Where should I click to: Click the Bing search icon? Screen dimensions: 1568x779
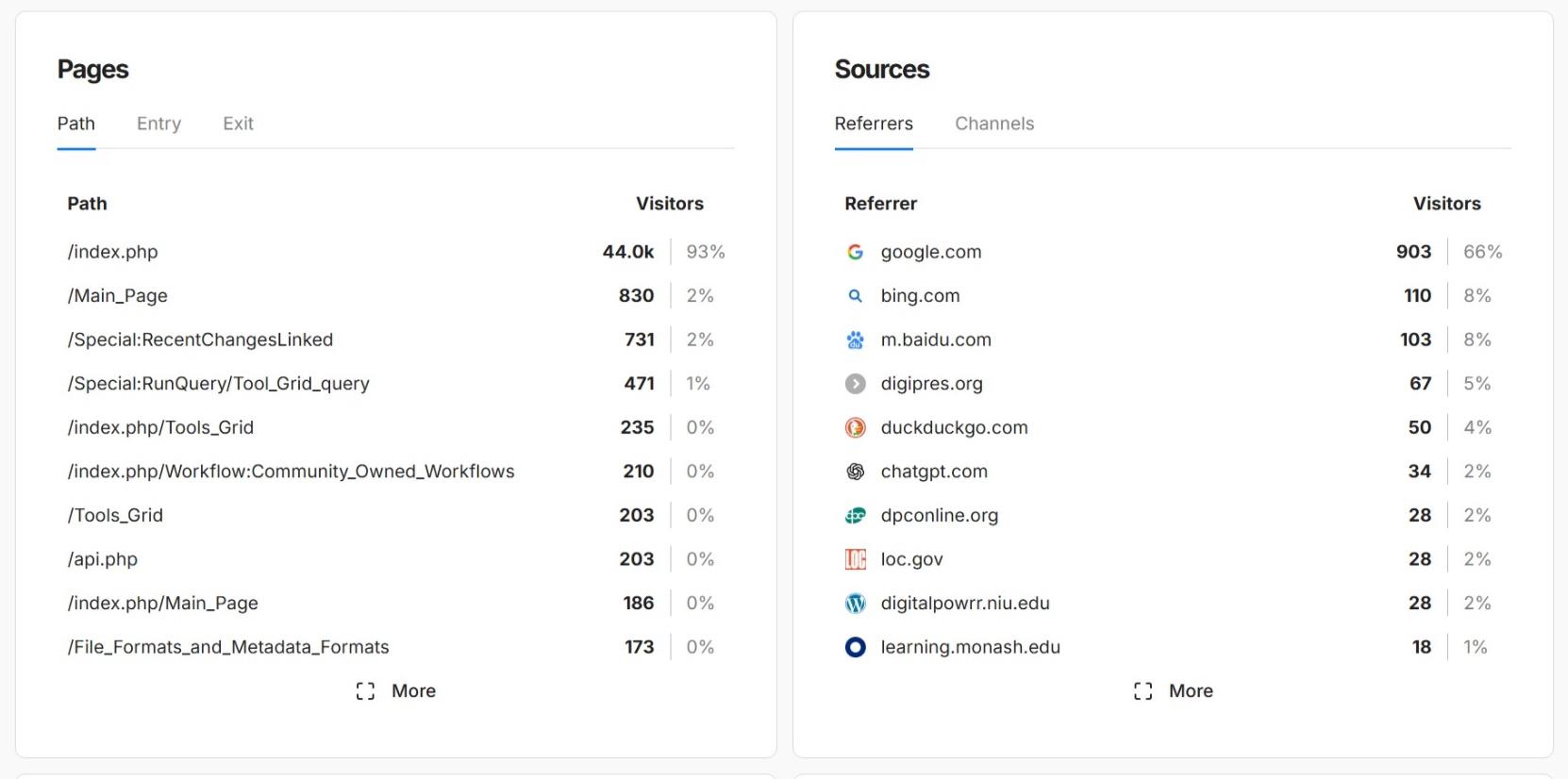point(855,296)
